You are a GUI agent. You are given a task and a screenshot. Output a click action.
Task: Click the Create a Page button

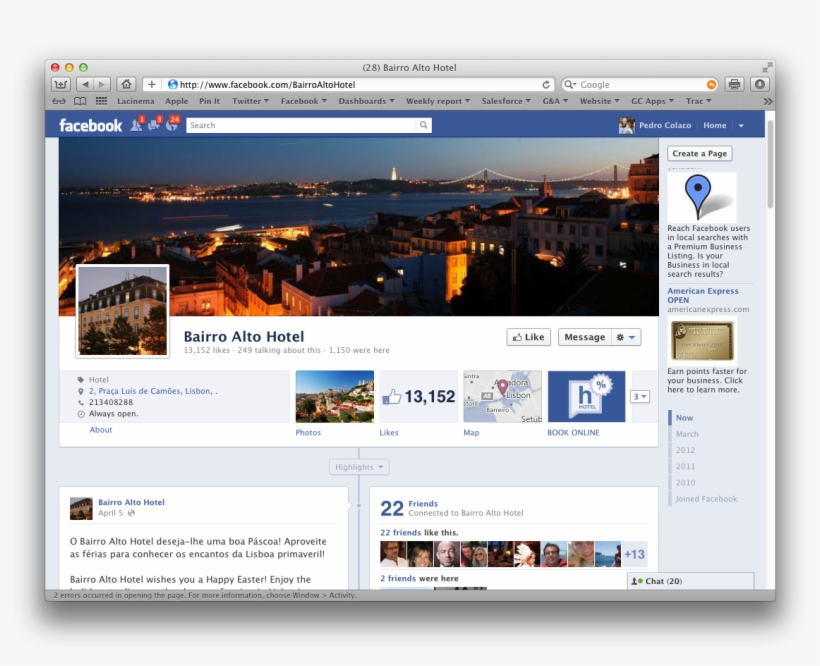click(x=701, y=153)
